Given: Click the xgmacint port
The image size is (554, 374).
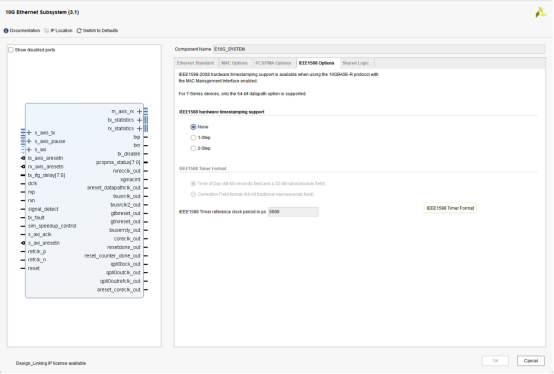Looking at the screenshot, I should coord(130,179).
